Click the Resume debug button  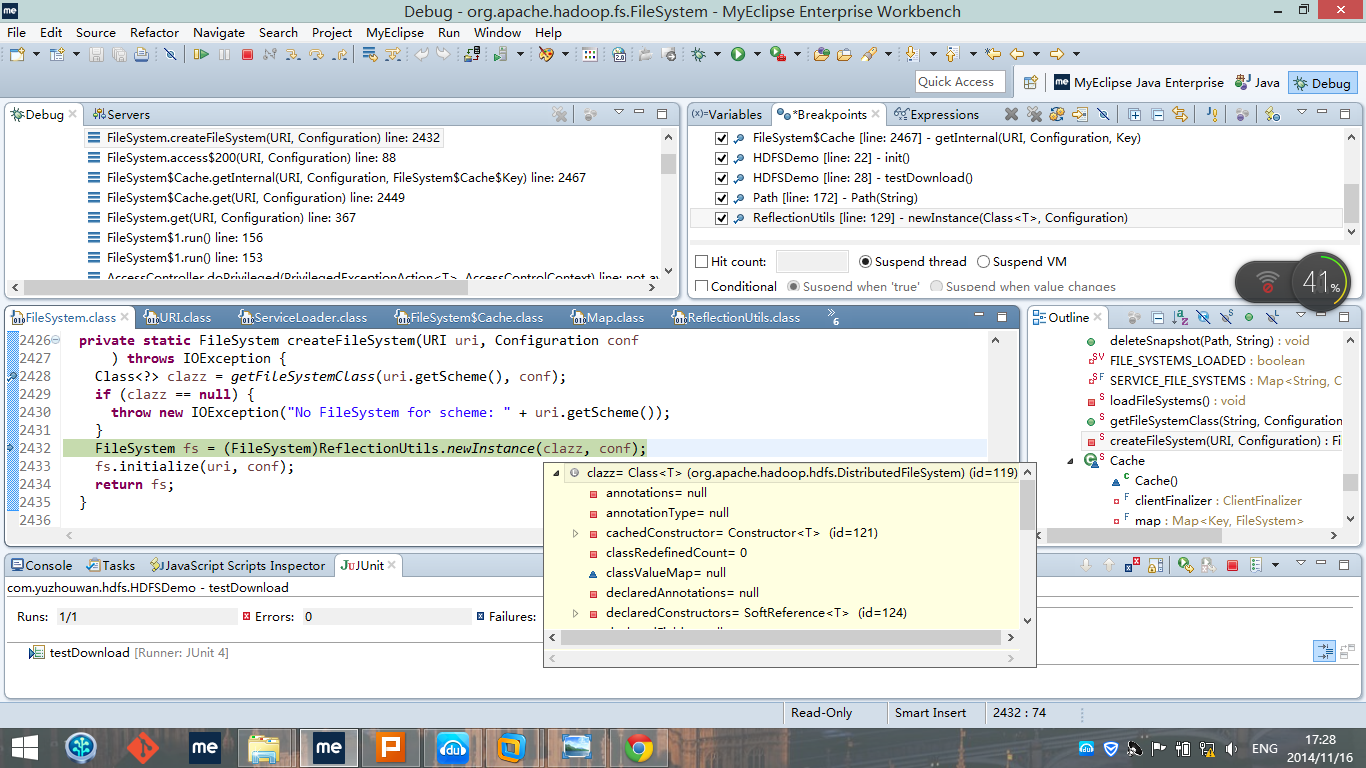[x=201, y=54]
